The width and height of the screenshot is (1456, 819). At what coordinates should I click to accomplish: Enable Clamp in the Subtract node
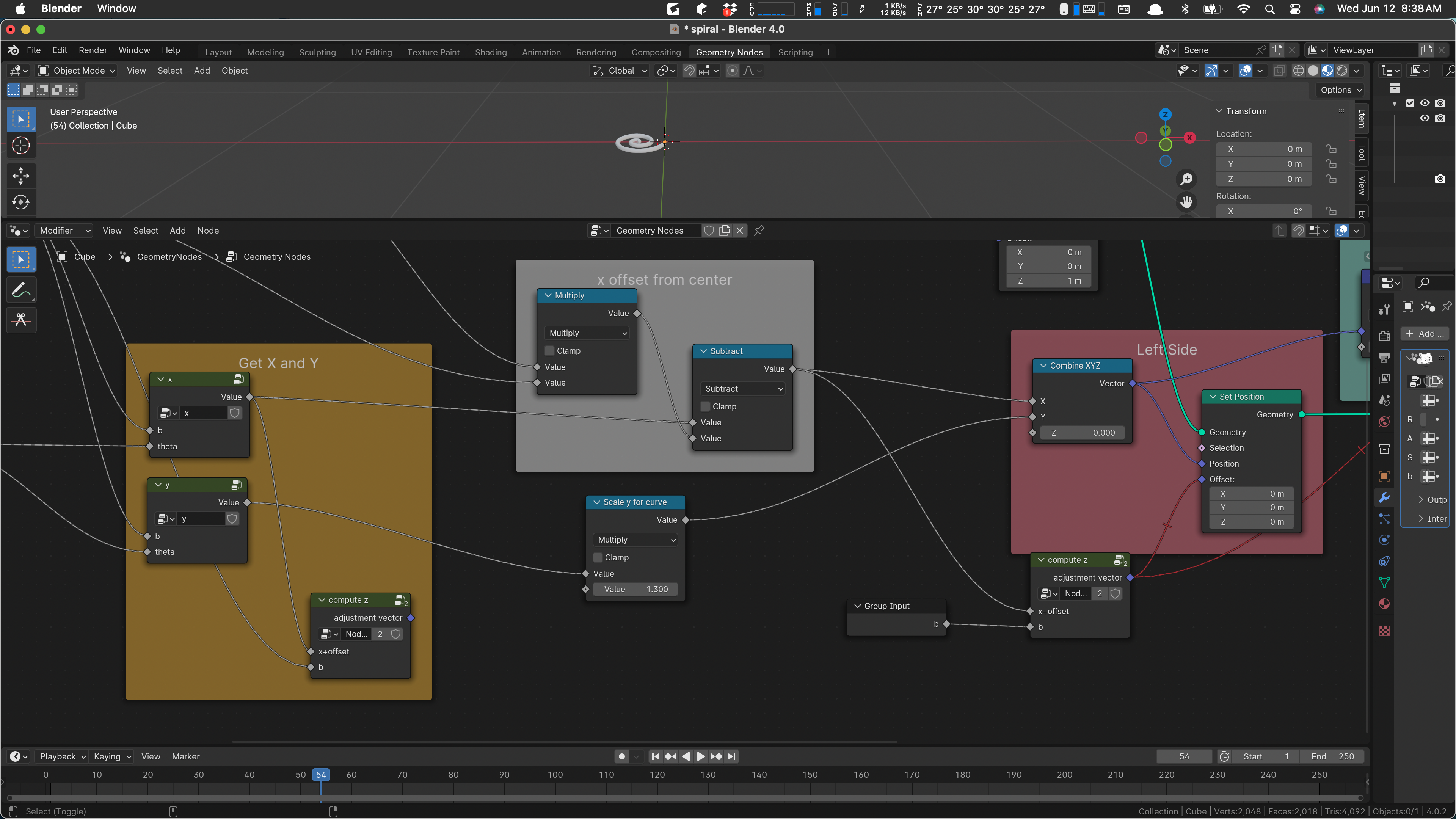point(705,406)
